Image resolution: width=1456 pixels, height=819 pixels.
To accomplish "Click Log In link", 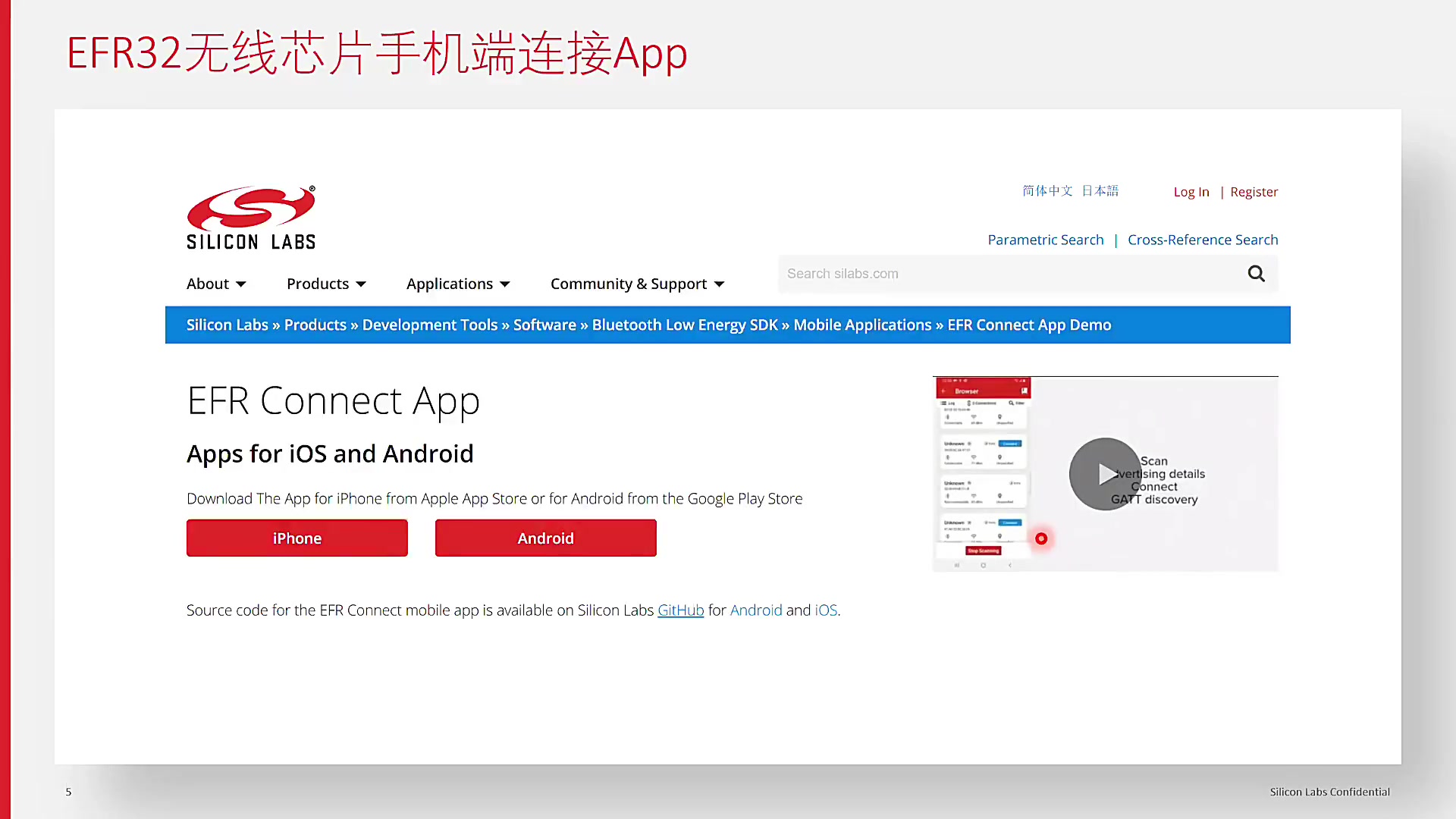I will (x=1191, y=192).
